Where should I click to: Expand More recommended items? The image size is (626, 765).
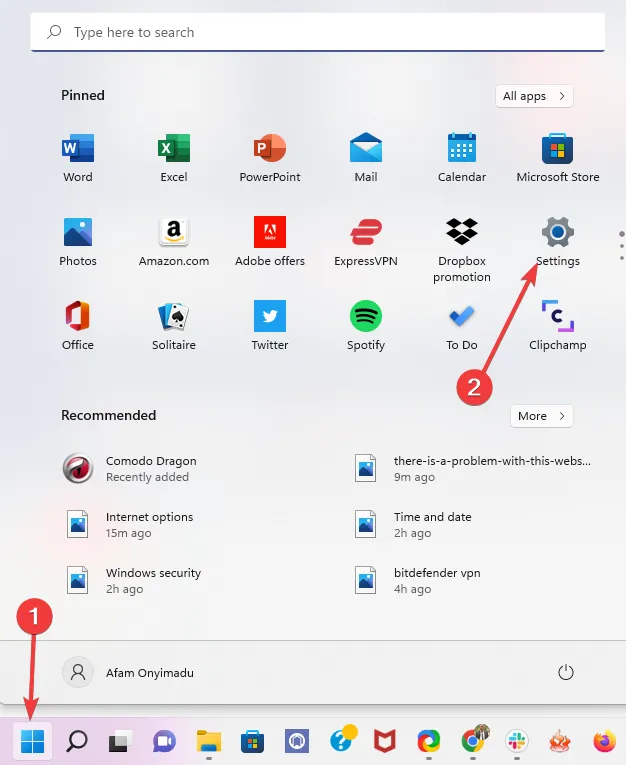point(542,416)
